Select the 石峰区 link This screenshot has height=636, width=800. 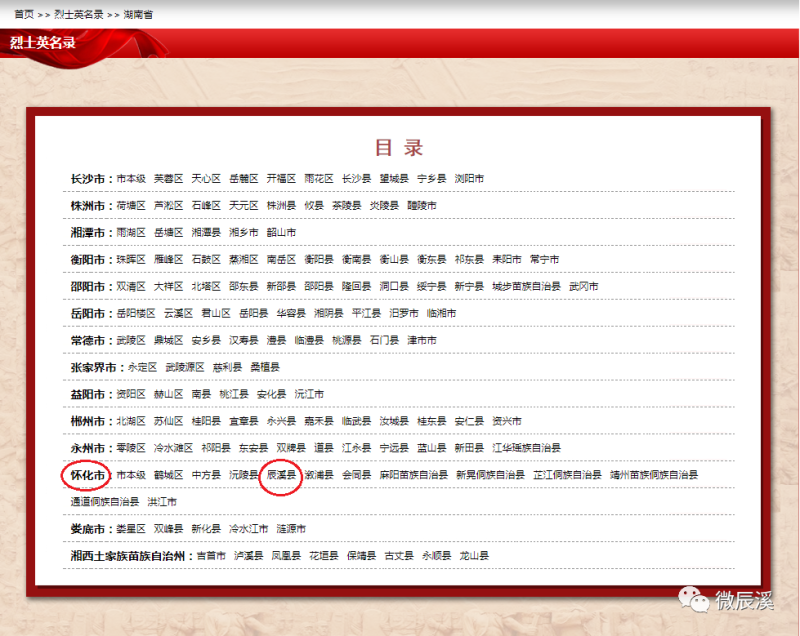206,206
